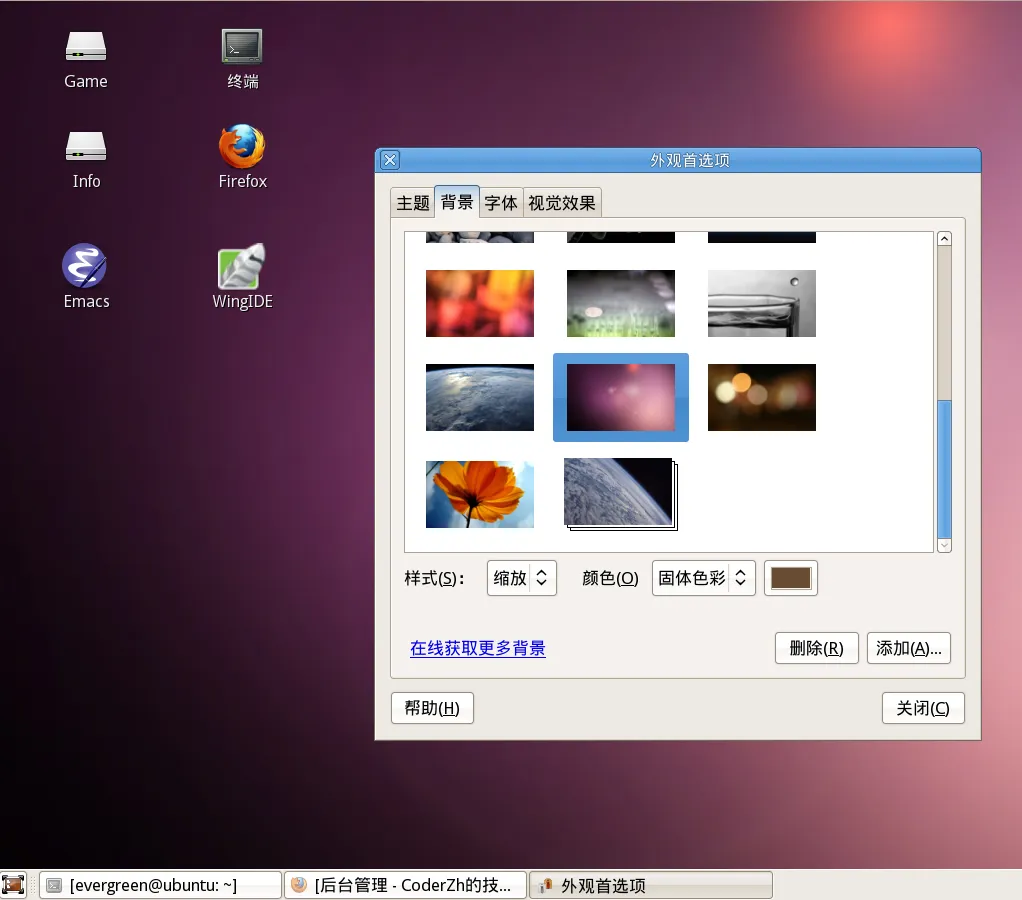Click the wallpaper list scrollbar up arrow
The width and height of the screenshot is (1022, 900).
[x=944, y=239]
